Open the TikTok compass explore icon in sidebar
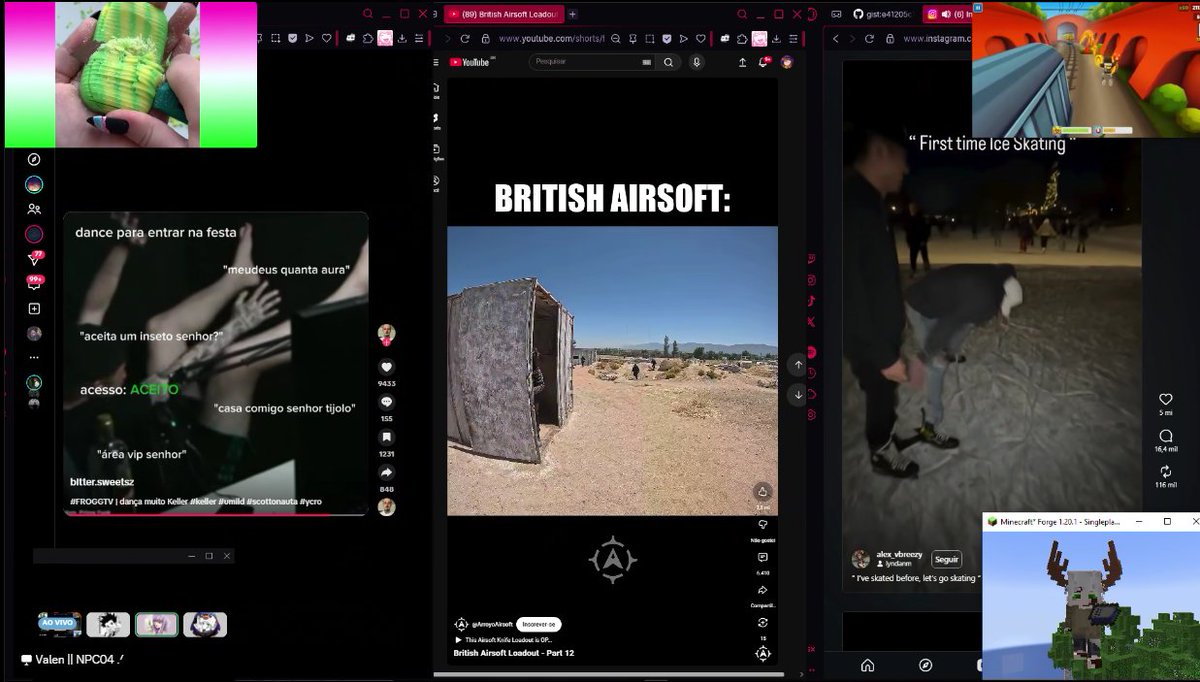The image size is (1200, 682). 34,160
